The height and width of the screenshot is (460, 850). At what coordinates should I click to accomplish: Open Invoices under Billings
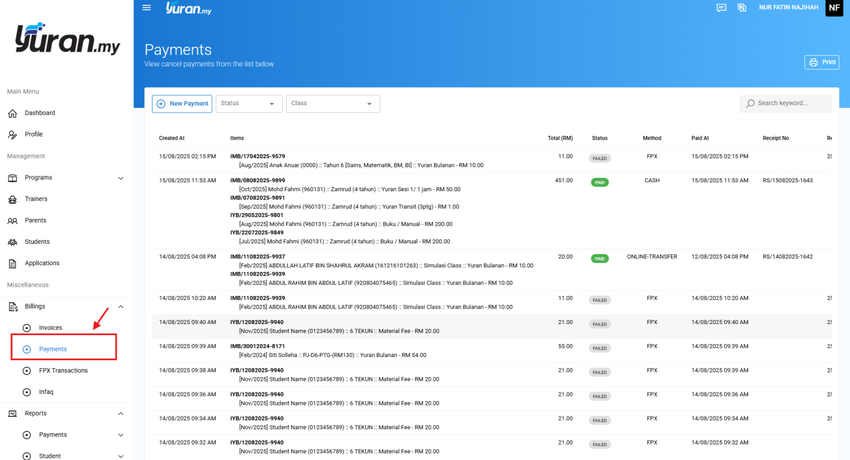click(x=50, y=327)
